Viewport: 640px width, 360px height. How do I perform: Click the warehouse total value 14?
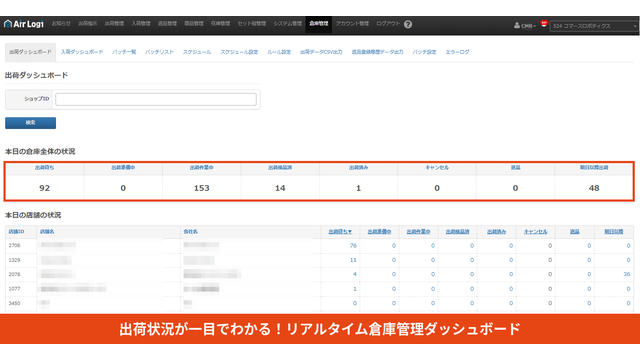tap(280, 188)
